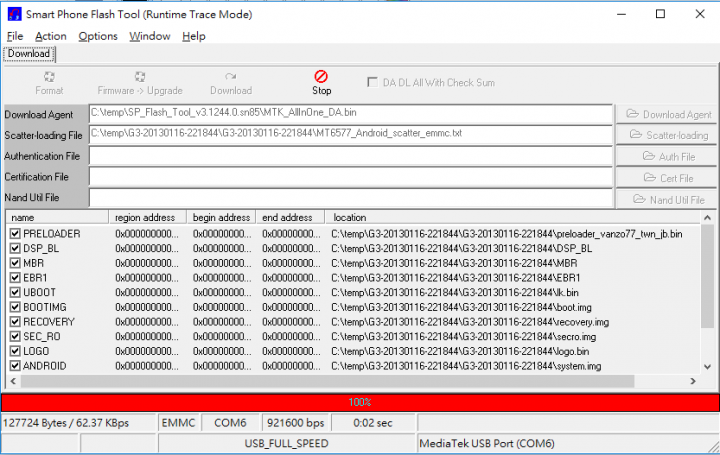This screenshot has width=720, height=455.
Task: Click the 'begin address' column header
Action: [221, 218]
